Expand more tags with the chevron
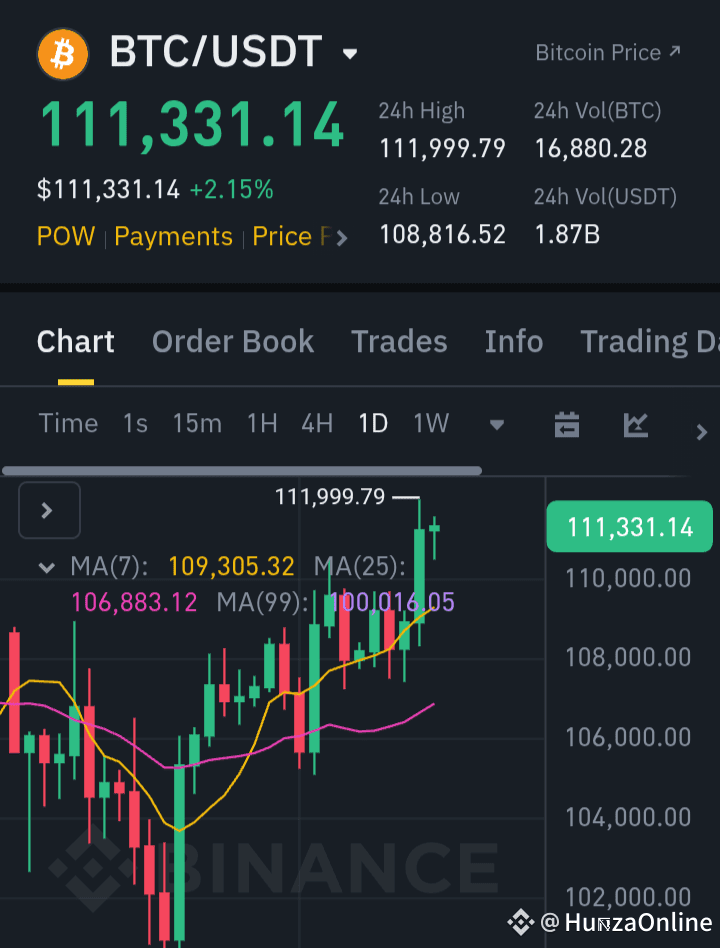Image resolution: width=720 pixels, height=948 pixels. 342,238
